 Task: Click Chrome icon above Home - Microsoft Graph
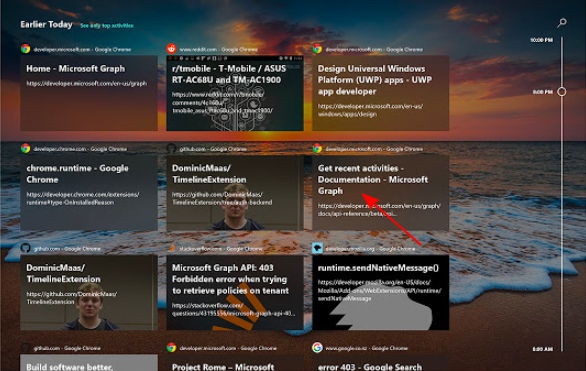[x=25, y=49]
